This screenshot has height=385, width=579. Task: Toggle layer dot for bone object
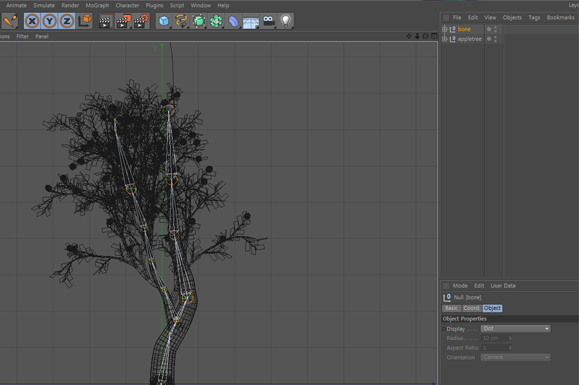489,29
